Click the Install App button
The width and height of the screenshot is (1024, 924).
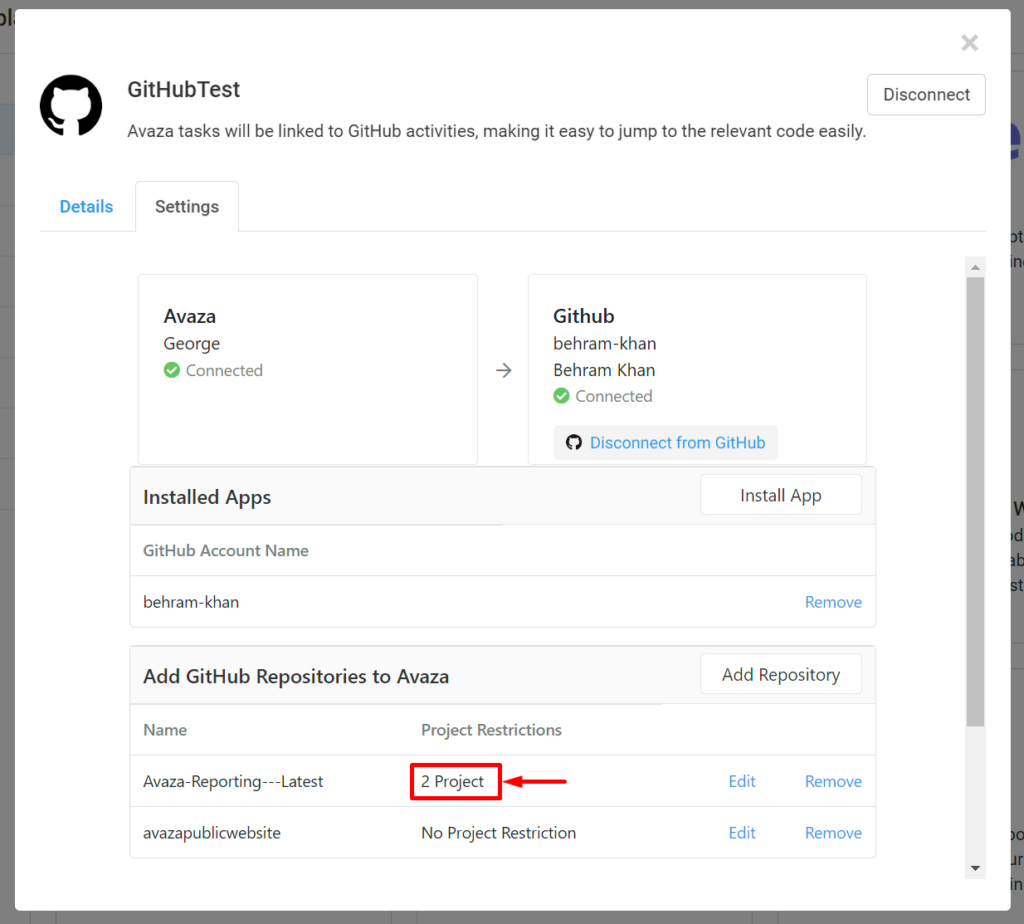pos(780,495)
